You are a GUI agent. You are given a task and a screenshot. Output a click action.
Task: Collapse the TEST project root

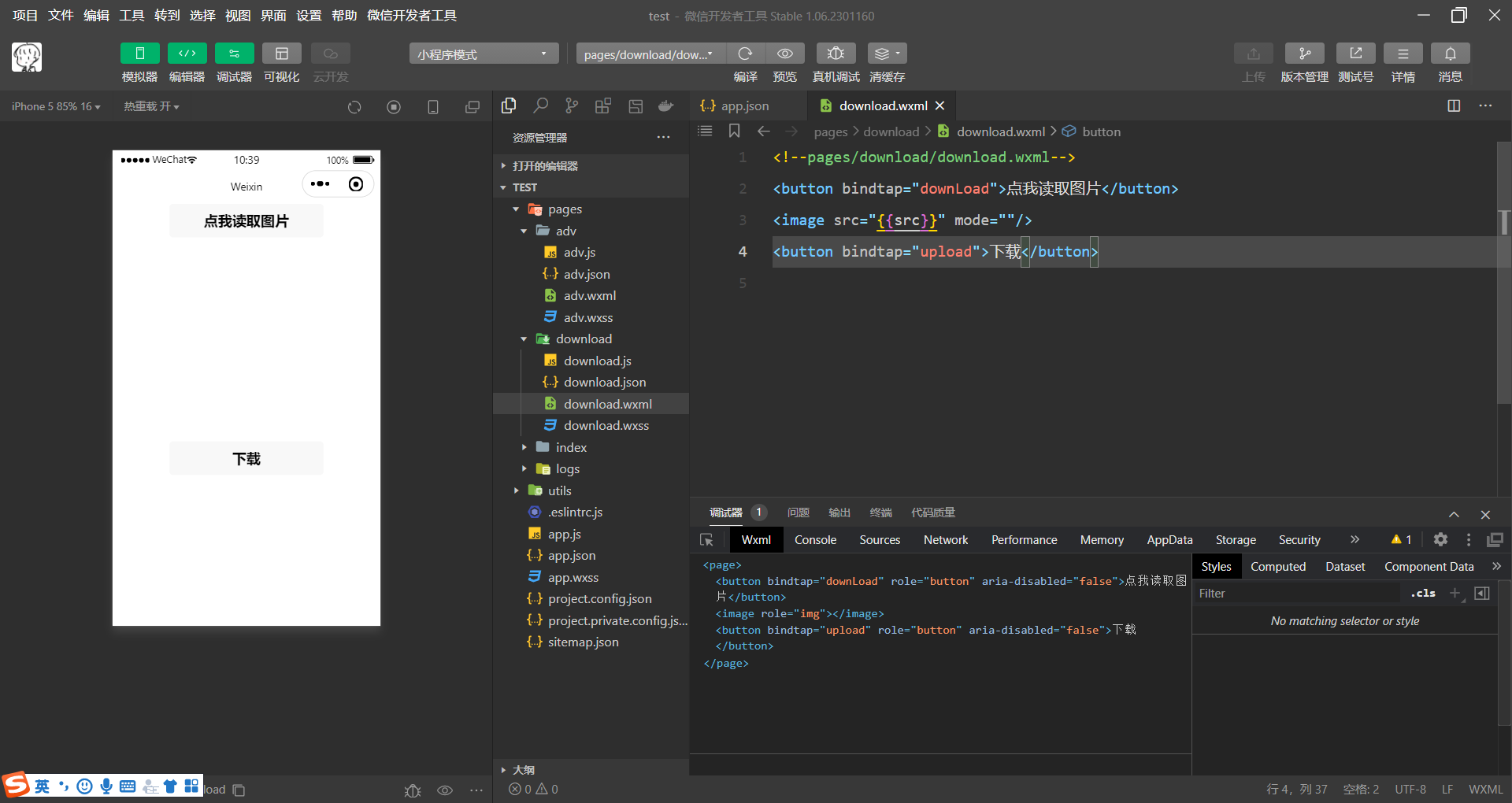591,187
